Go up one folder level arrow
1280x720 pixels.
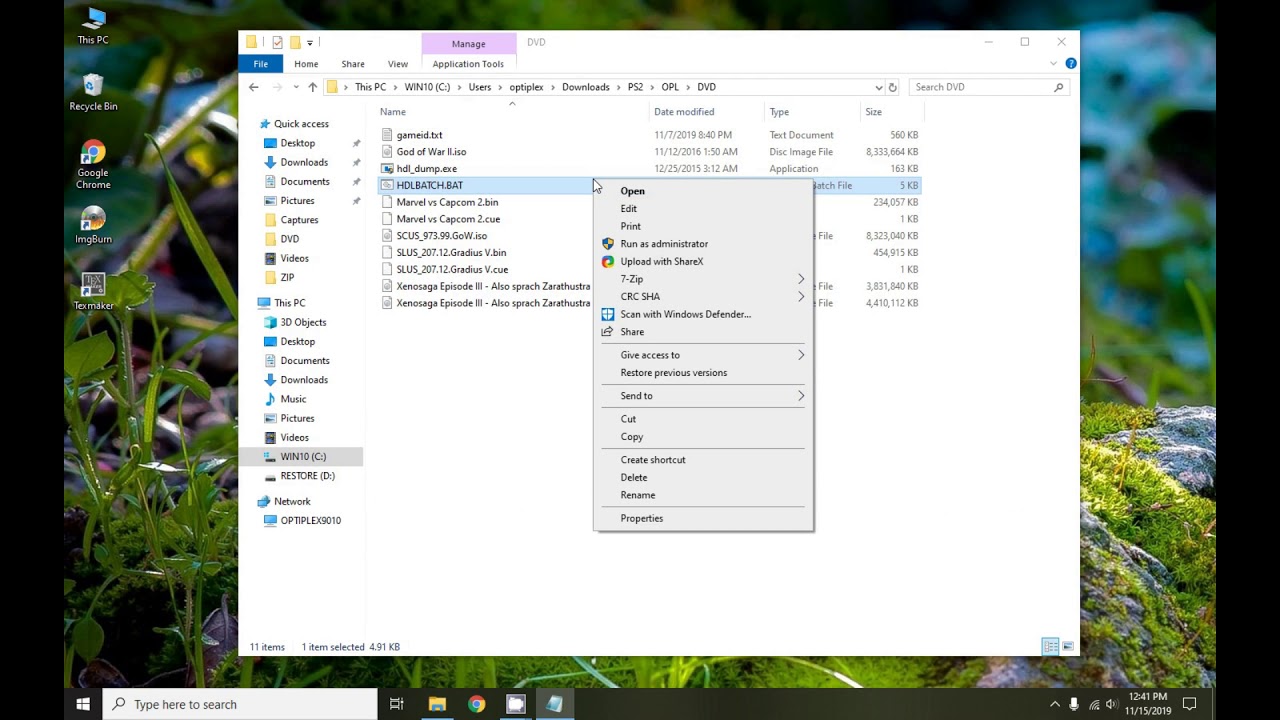click(312, 87)
